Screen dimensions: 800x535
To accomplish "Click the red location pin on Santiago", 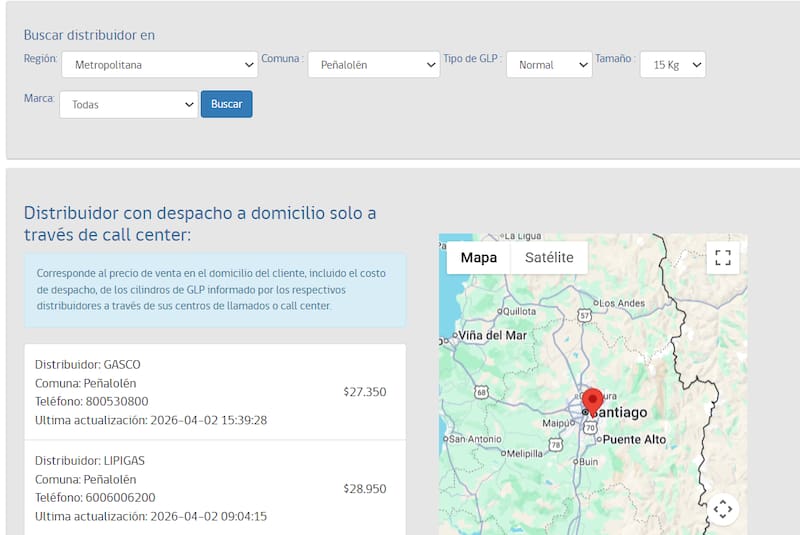I will [x=592, y=402].
